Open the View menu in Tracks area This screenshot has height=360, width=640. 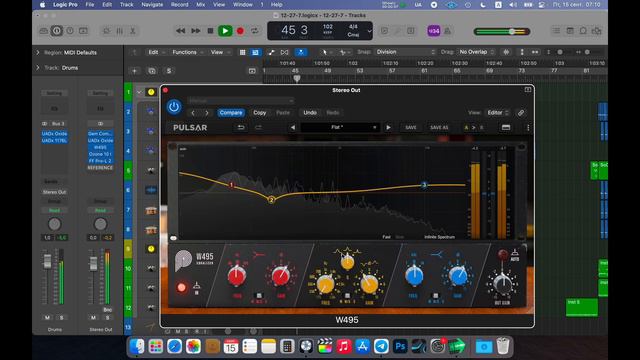coord(220,52)
